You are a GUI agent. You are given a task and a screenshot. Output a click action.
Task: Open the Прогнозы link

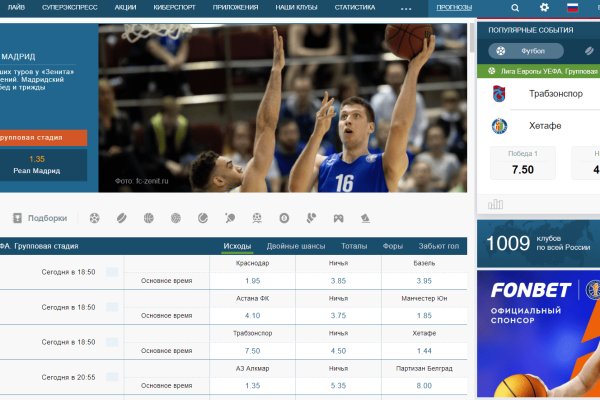click(x=455, y=7)
